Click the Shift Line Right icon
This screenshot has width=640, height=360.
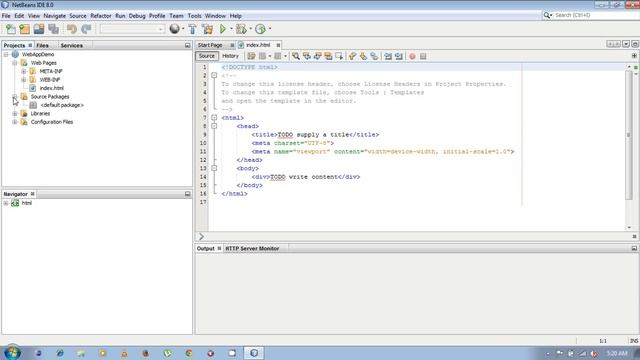pos(399,56)
